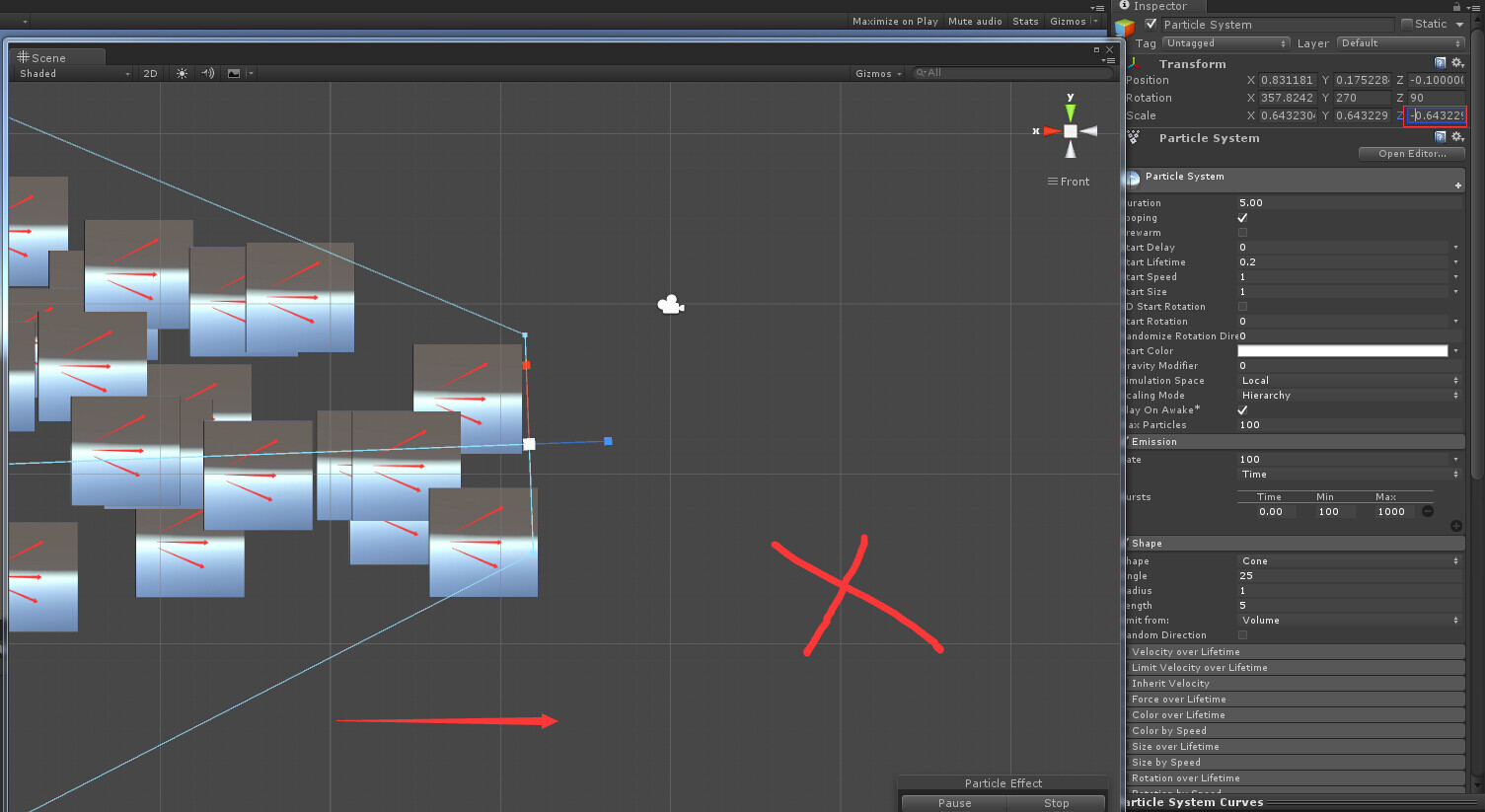Toggle 2D view mode in Scene toolbar
This screenshot has width=1485, height=812.
(x=149, y=73)
